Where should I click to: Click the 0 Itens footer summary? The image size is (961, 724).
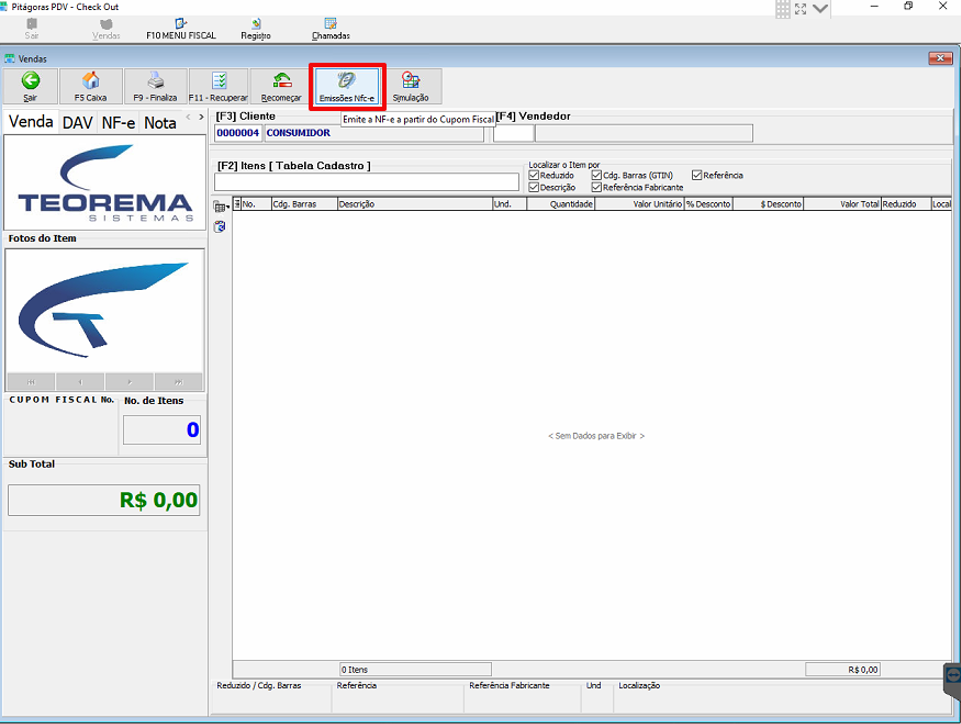click(416, 669)
